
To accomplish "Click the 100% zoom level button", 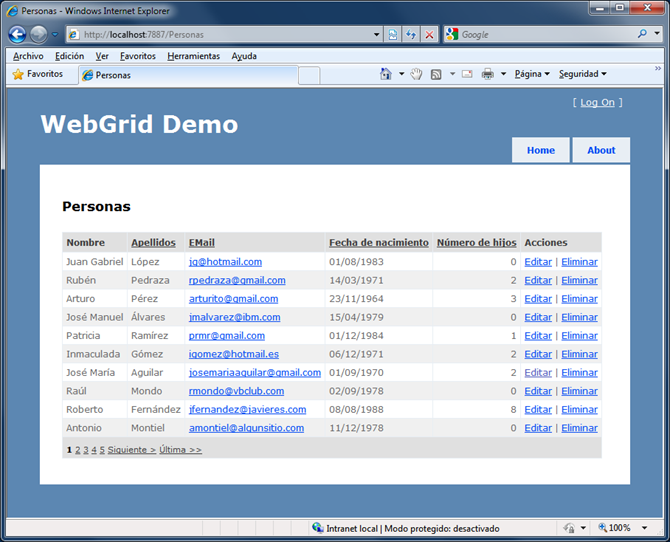I will [x=614, y=528].
